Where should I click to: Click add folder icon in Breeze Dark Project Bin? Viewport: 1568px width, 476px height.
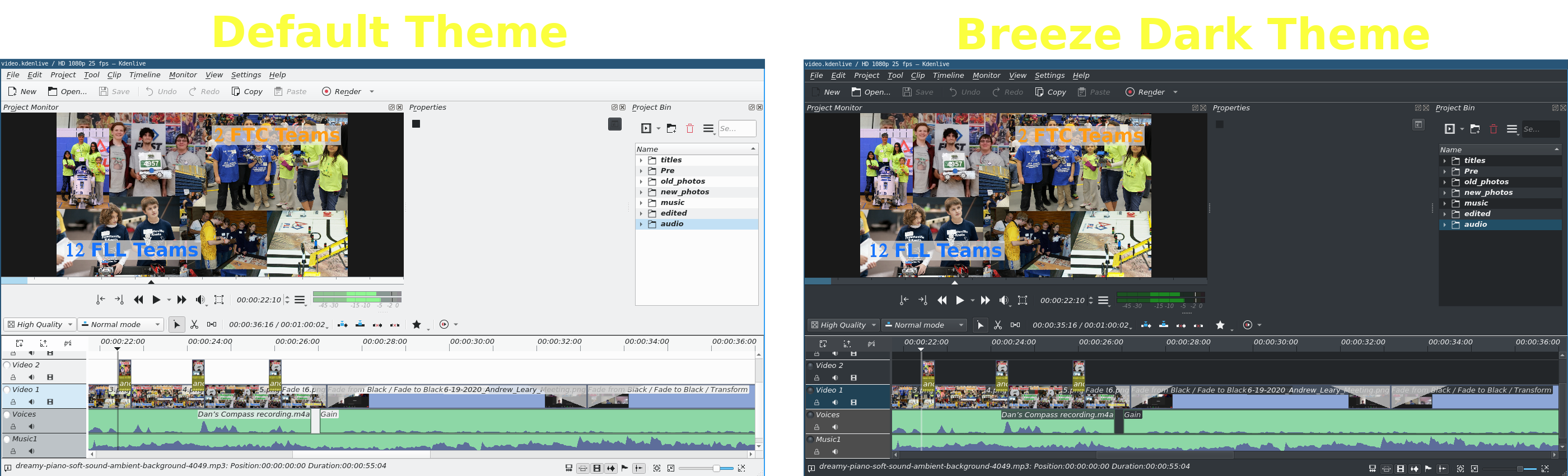1475,129
